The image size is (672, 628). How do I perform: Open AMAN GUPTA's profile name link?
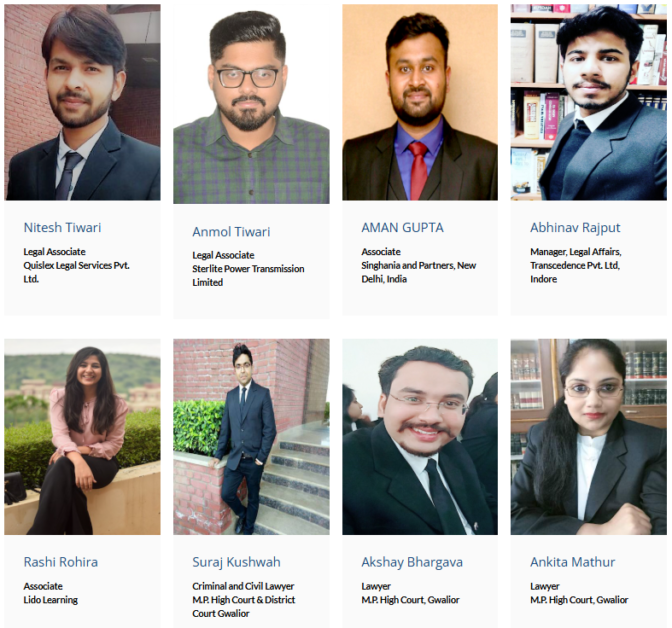click(x=402, y=227)
